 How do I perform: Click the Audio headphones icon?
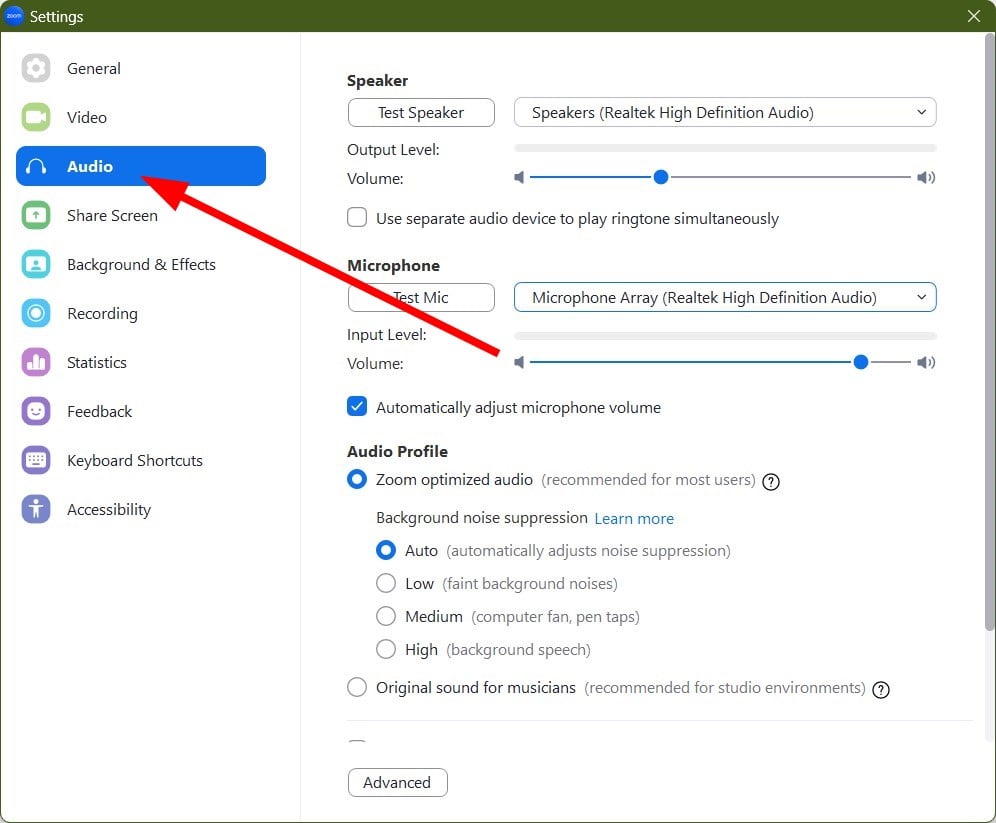(x=36, y=166)
